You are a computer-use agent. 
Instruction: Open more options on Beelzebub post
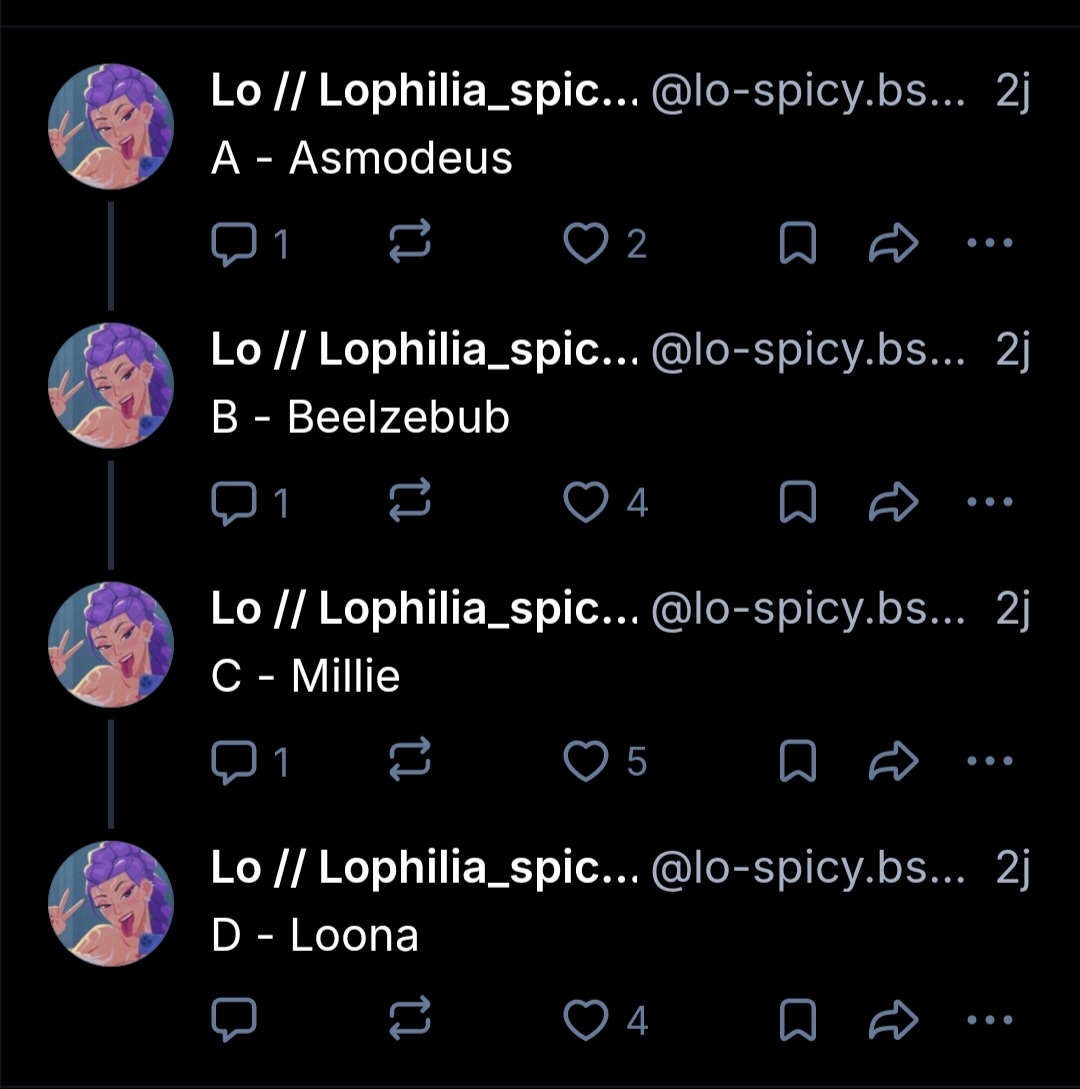click(990, 502)
